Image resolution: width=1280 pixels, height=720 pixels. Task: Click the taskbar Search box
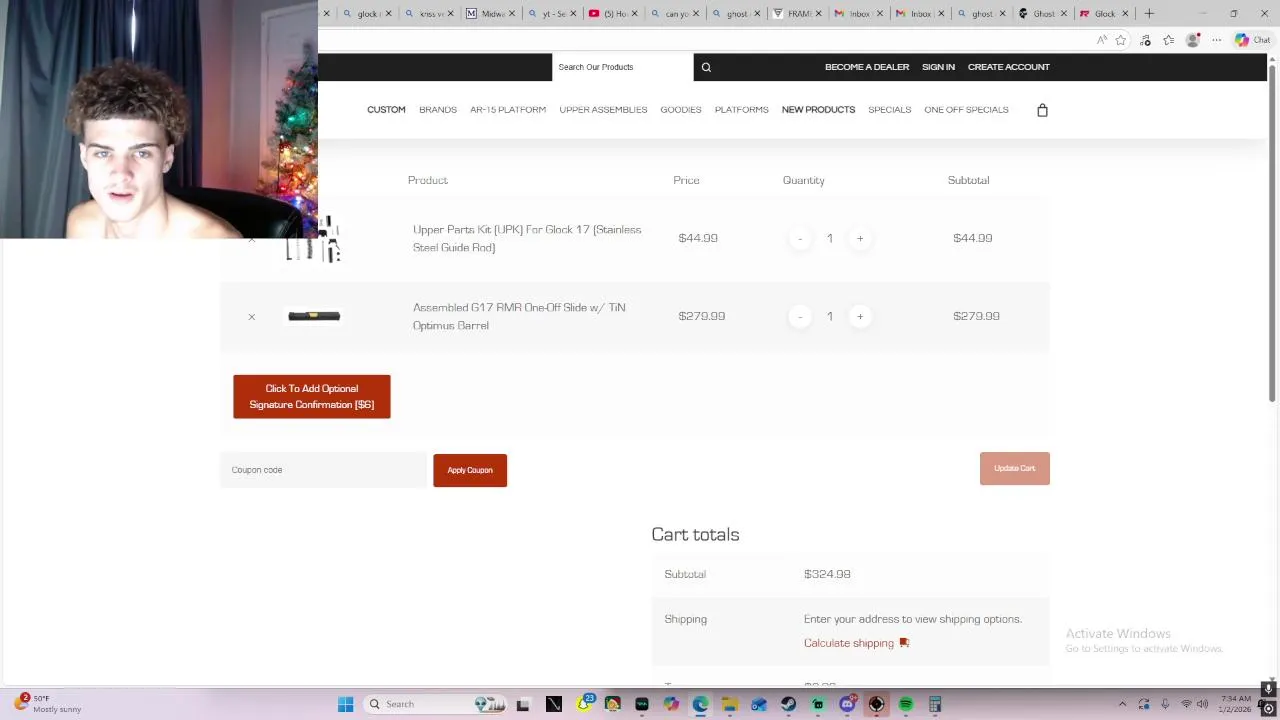(x=436, y=704)
